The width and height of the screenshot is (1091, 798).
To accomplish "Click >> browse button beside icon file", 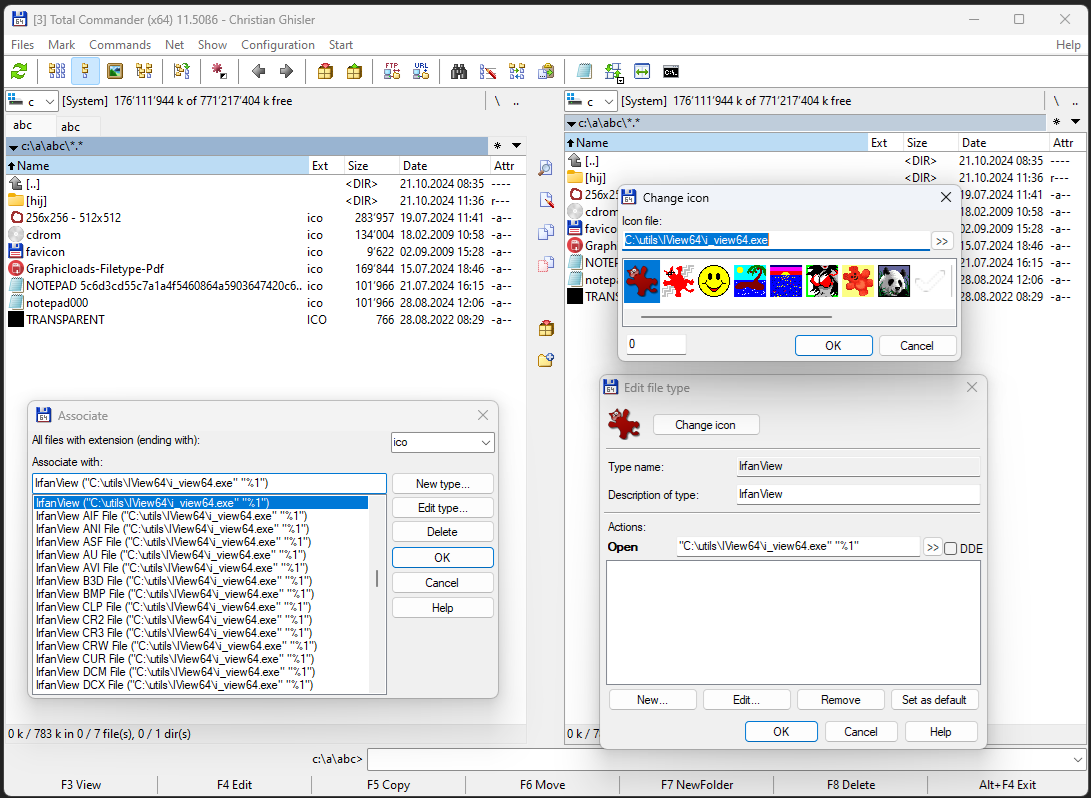I will click(x=941, y=241).
